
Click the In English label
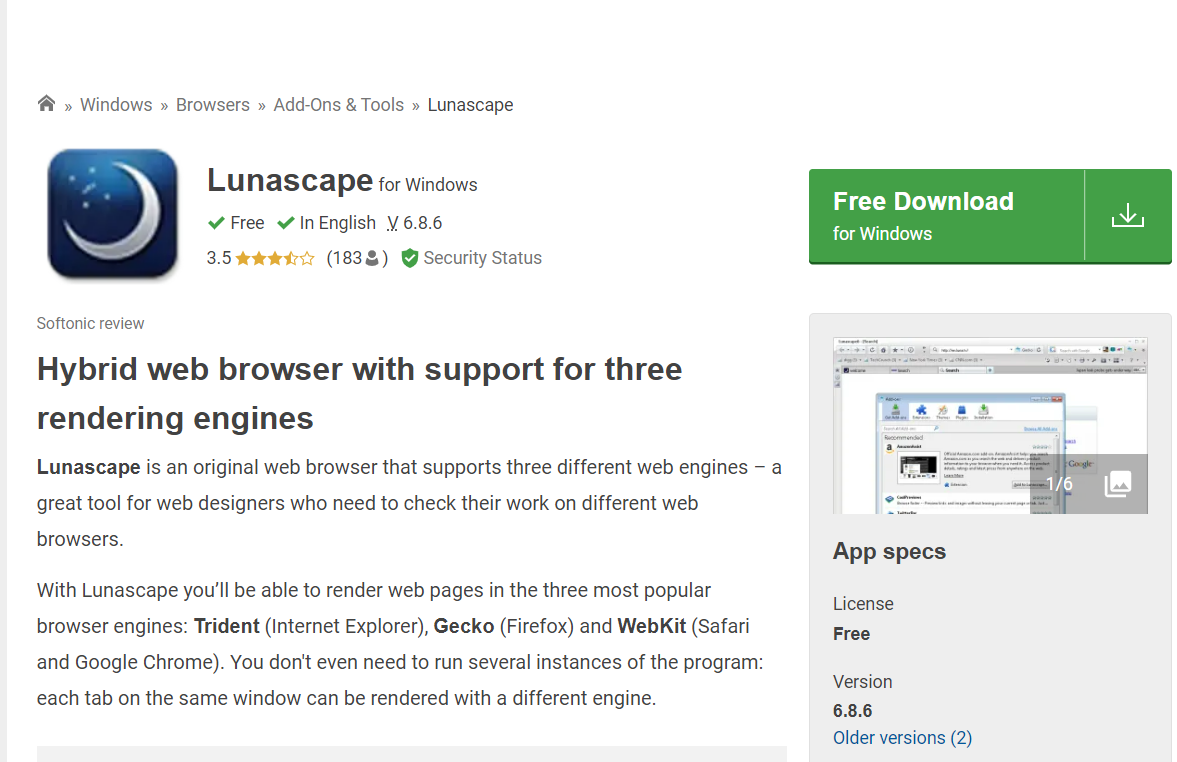point(327,223)
